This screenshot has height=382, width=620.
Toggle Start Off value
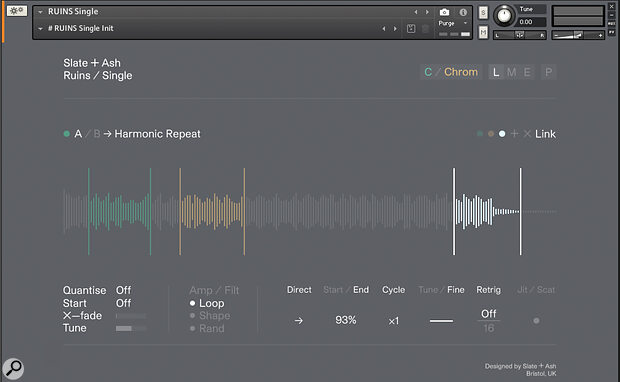tap(123, 303)
